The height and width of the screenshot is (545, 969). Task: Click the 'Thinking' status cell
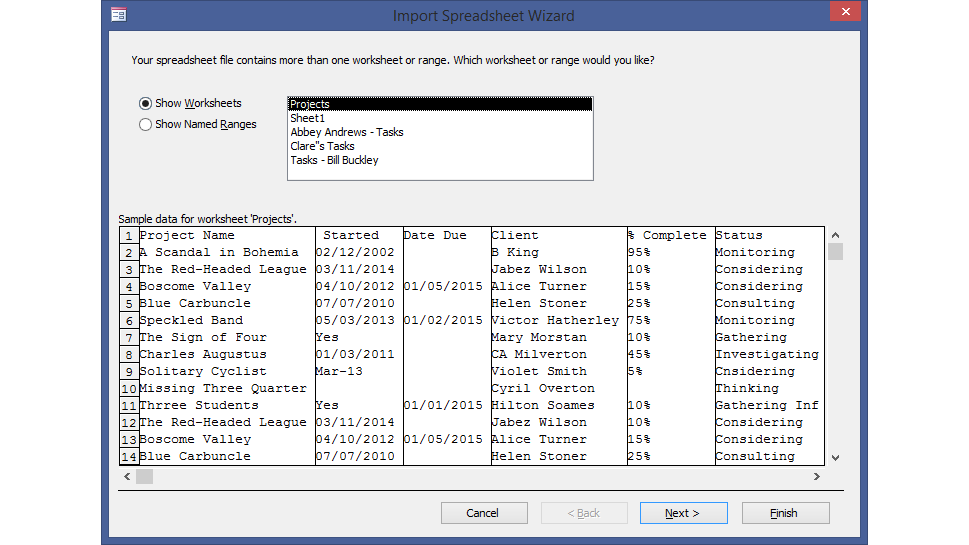coord(769,388)
